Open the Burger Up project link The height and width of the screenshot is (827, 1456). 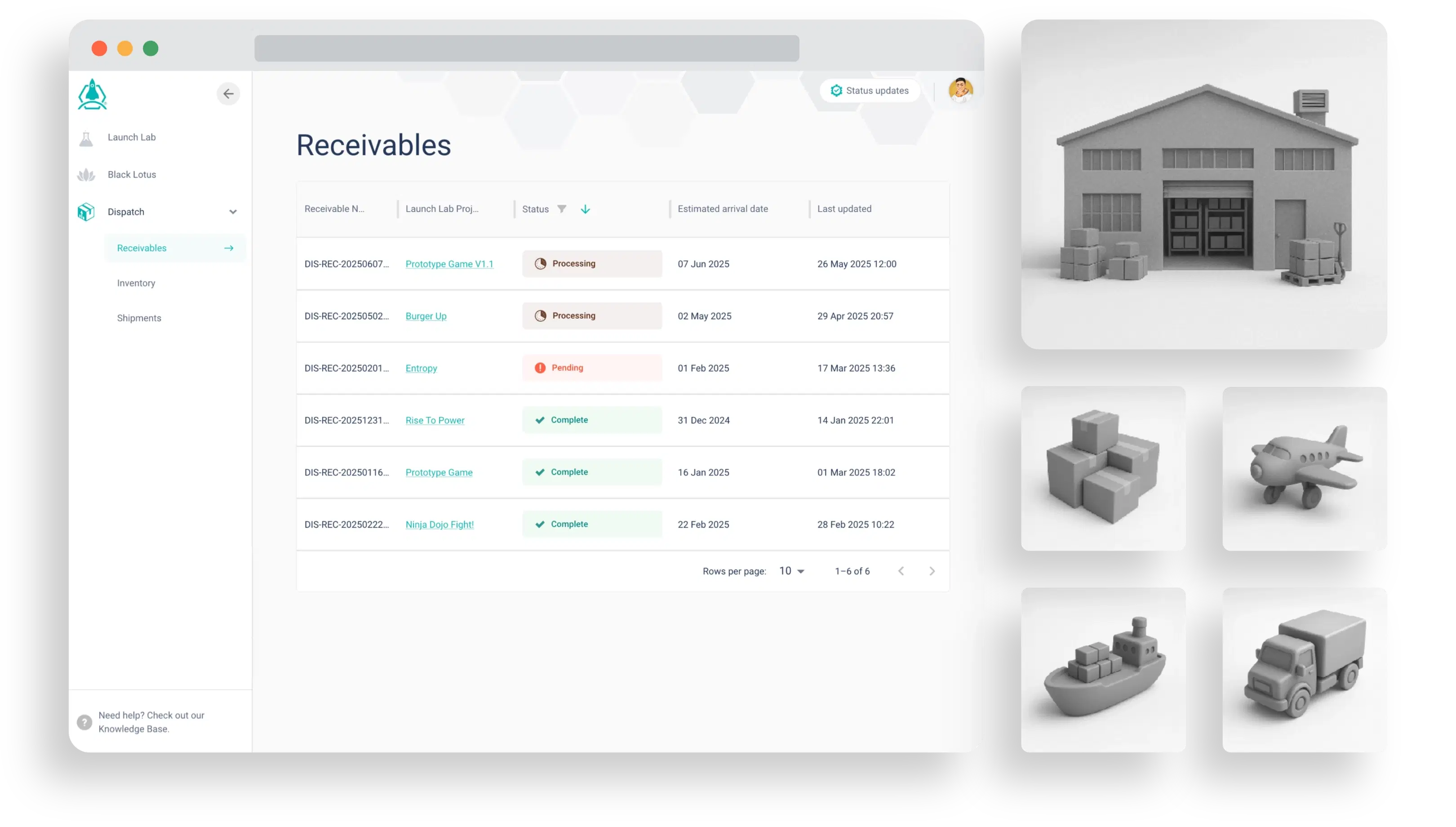[426, 316]
